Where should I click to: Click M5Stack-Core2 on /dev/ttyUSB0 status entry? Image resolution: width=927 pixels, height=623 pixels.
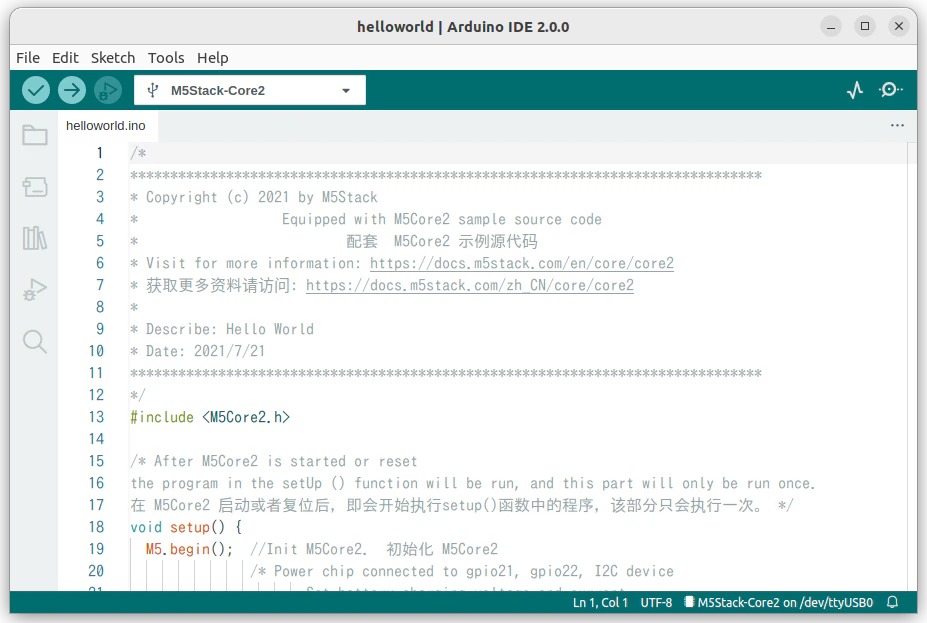coord(779,602)
